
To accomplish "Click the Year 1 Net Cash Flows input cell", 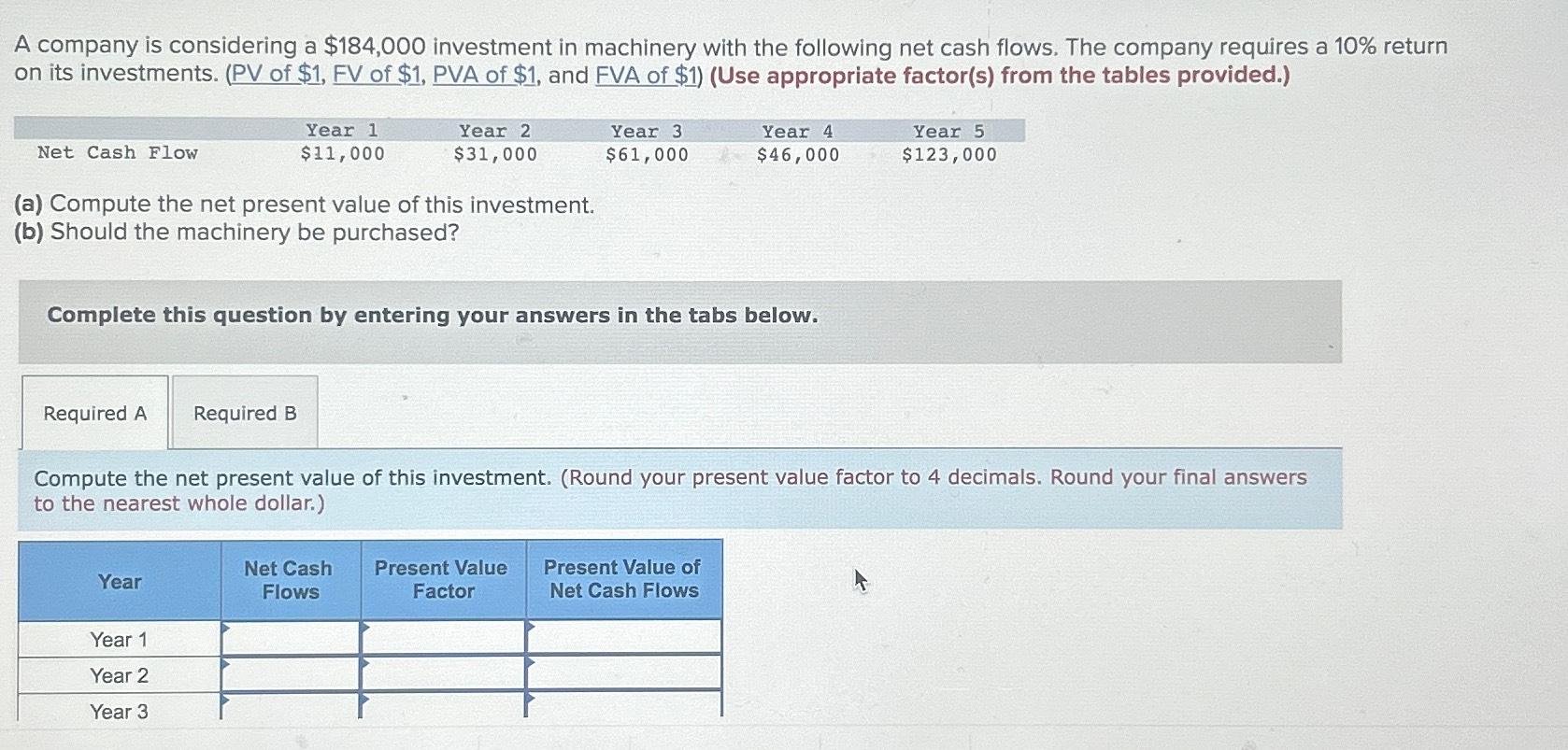I will point(290,639).
